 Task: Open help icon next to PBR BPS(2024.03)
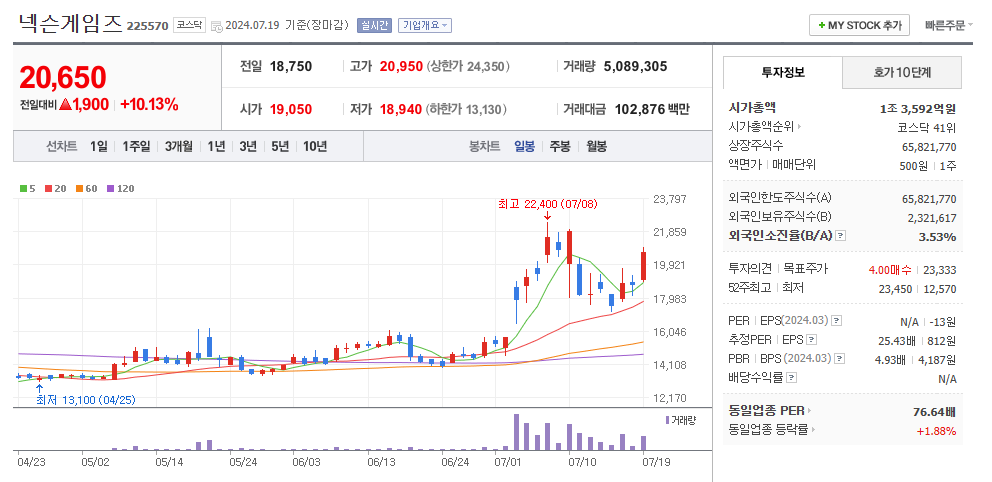[840, 359]
